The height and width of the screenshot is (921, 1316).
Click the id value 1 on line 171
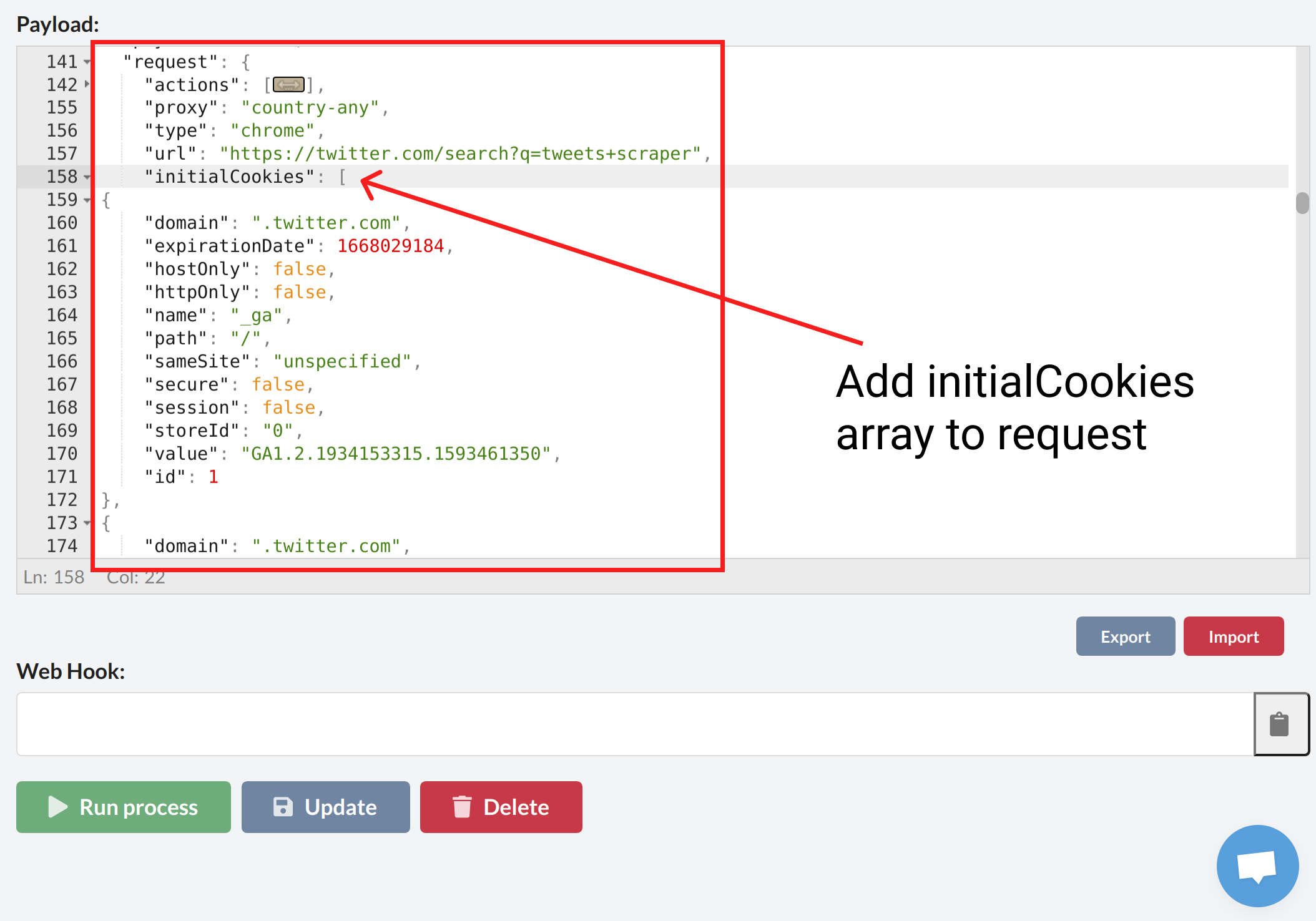pos(214,477)
